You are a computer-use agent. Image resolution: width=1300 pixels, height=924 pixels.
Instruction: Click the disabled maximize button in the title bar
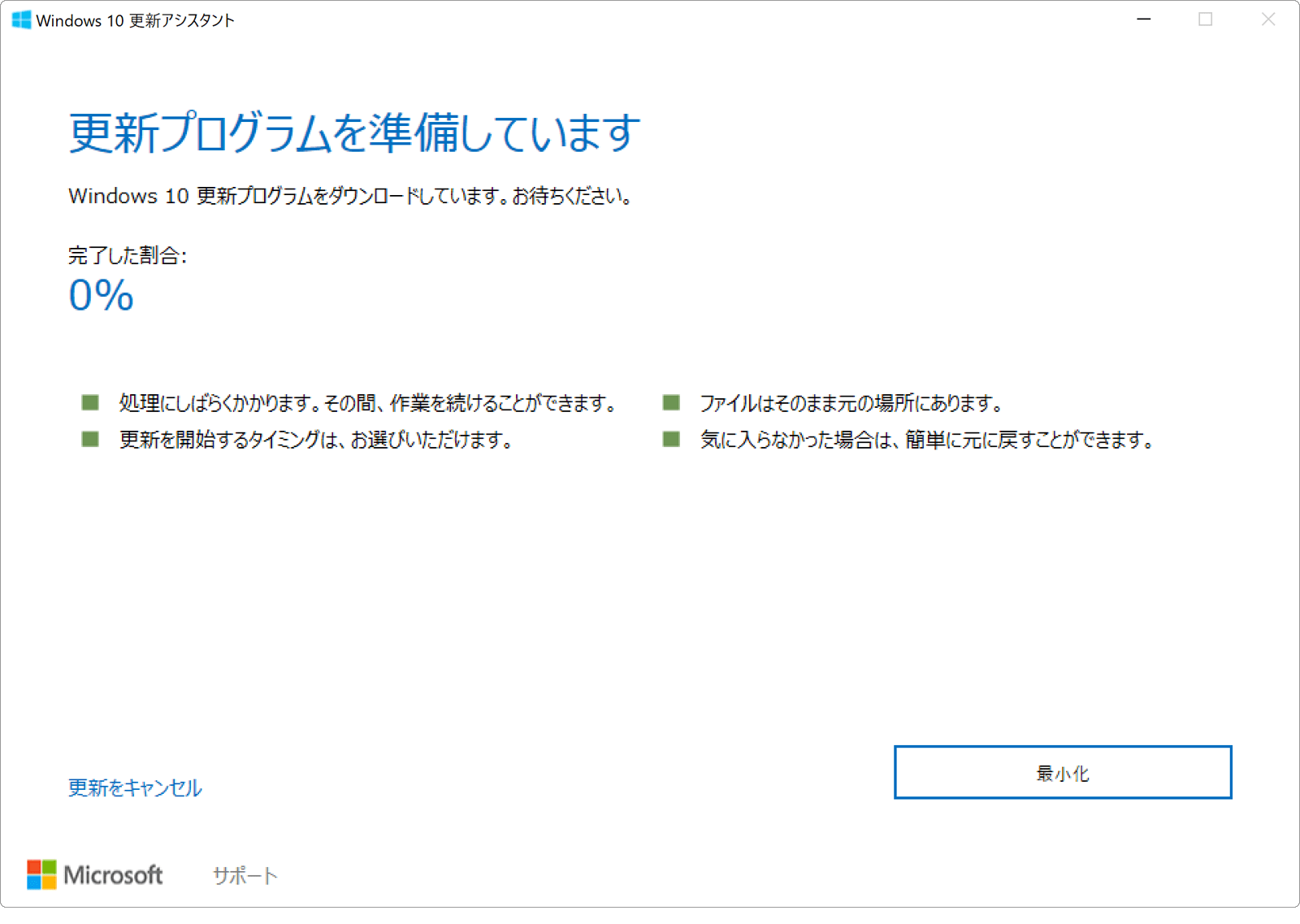click(1206, 20)
